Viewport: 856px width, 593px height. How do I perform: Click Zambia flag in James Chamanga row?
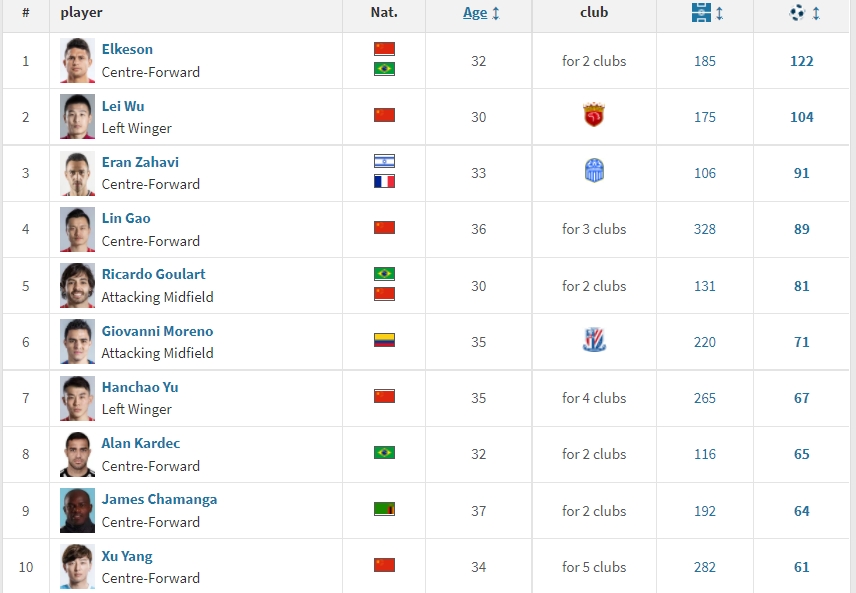click(384, 509)
